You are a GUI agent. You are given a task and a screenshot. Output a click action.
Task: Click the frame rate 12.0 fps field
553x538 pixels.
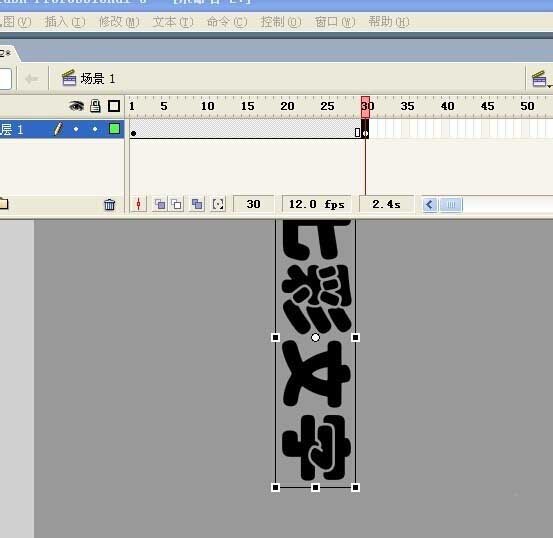point(316,204)
